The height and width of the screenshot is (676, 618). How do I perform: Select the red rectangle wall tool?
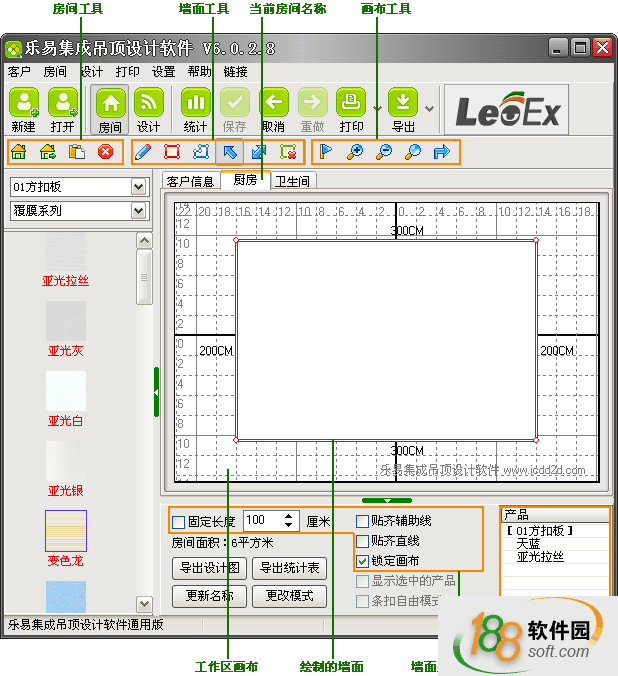[171, 152]
